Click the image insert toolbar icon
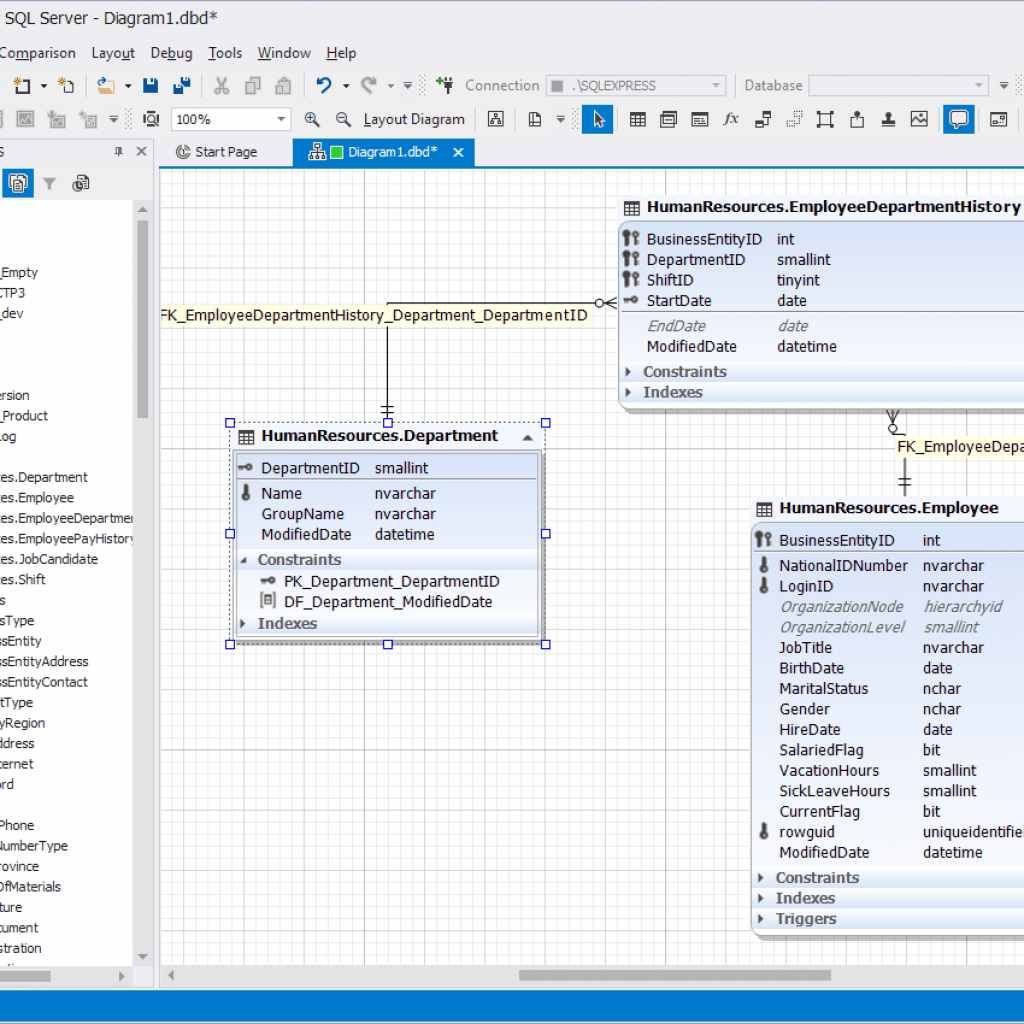1024x1024 pixels. [x=919, y=118]
